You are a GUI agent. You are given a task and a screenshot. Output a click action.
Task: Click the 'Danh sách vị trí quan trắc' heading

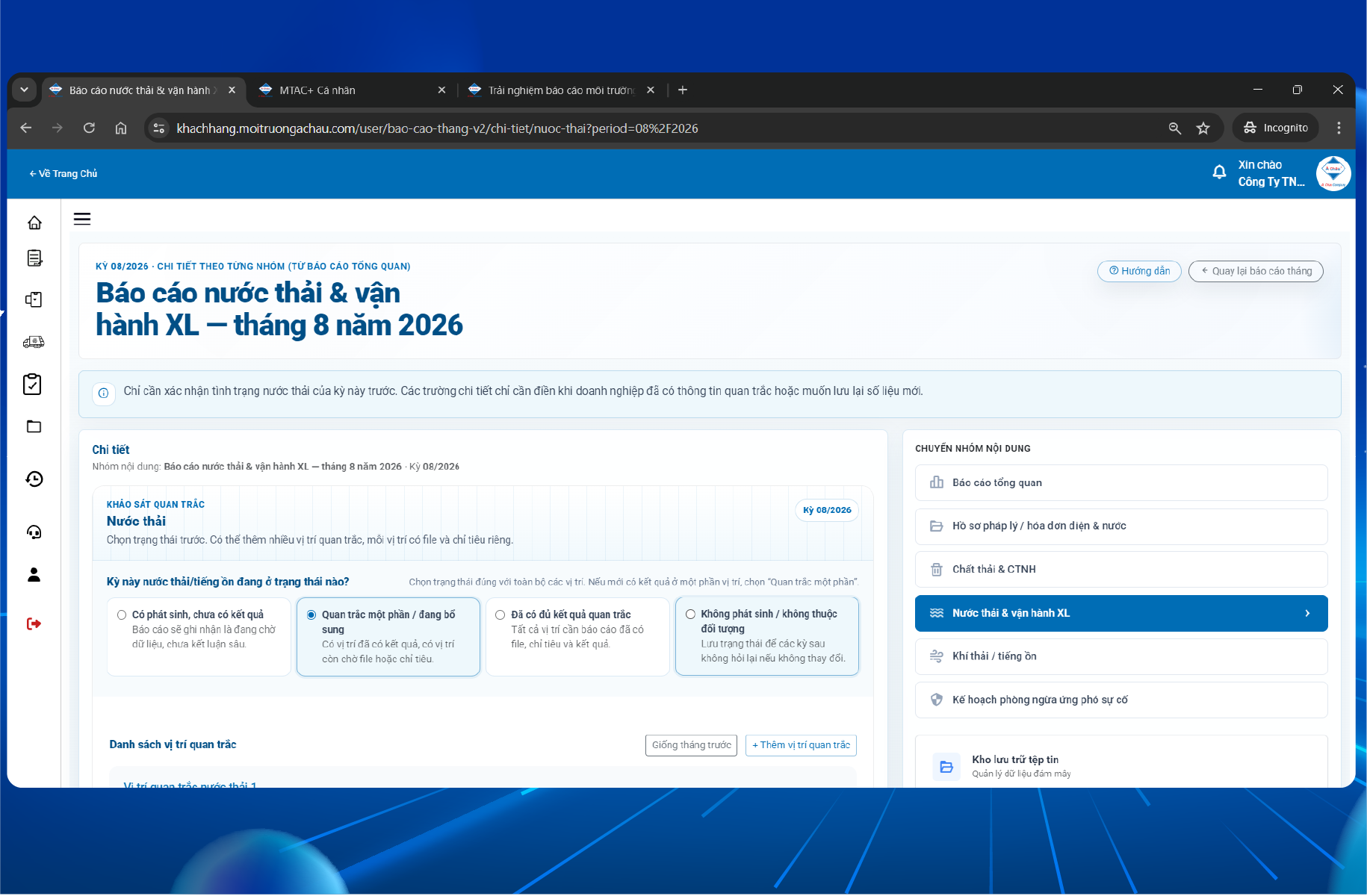pyautogui.click(x=173, y=744)
